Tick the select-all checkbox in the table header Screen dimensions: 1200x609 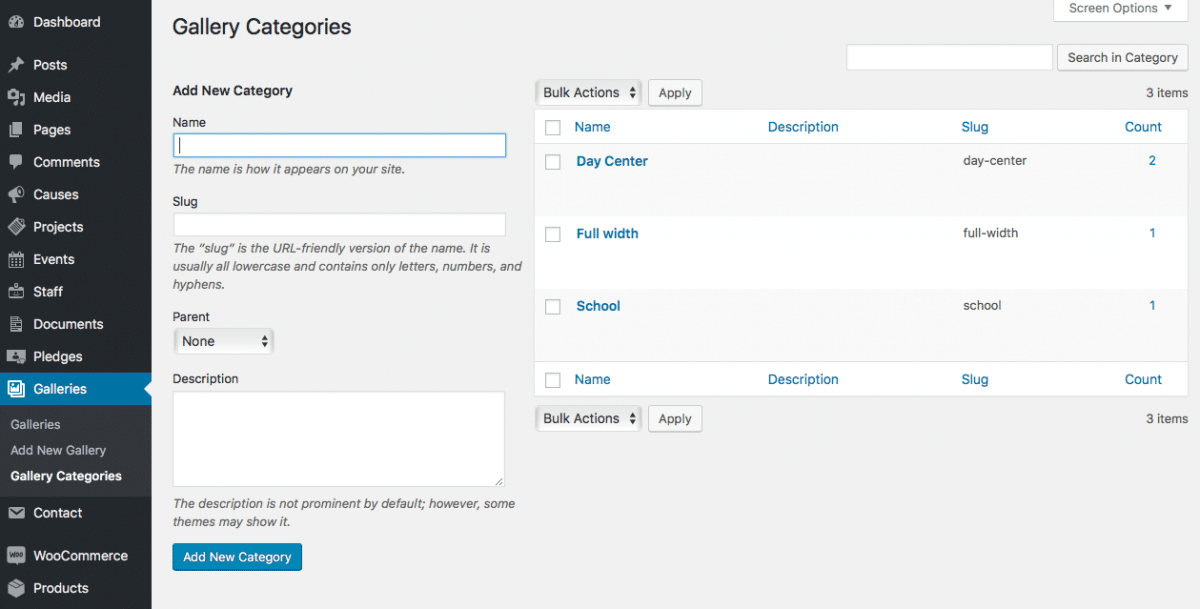click(553, 127)
